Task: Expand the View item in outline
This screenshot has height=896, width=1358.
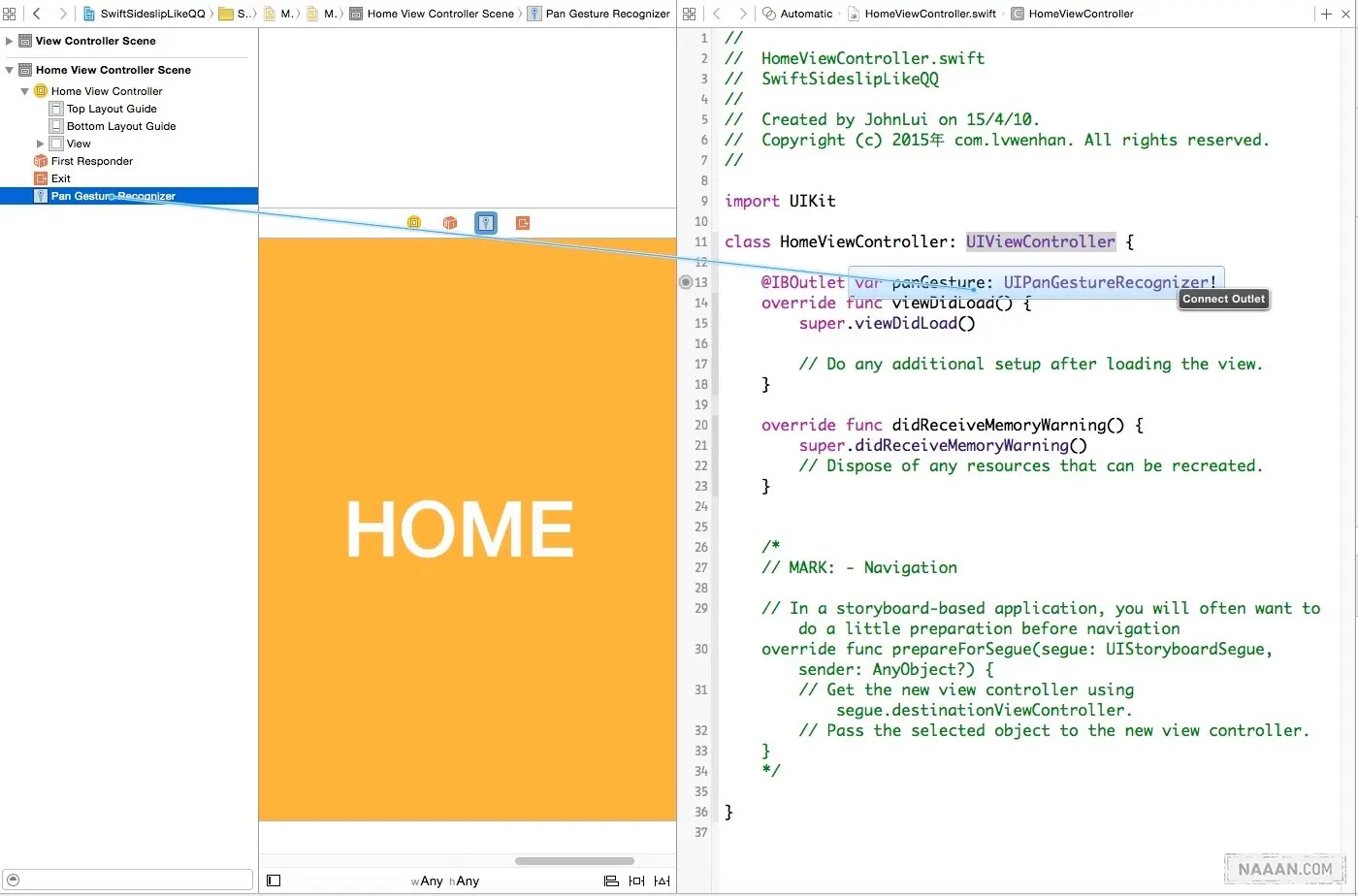Action: [x=41, y=144]
